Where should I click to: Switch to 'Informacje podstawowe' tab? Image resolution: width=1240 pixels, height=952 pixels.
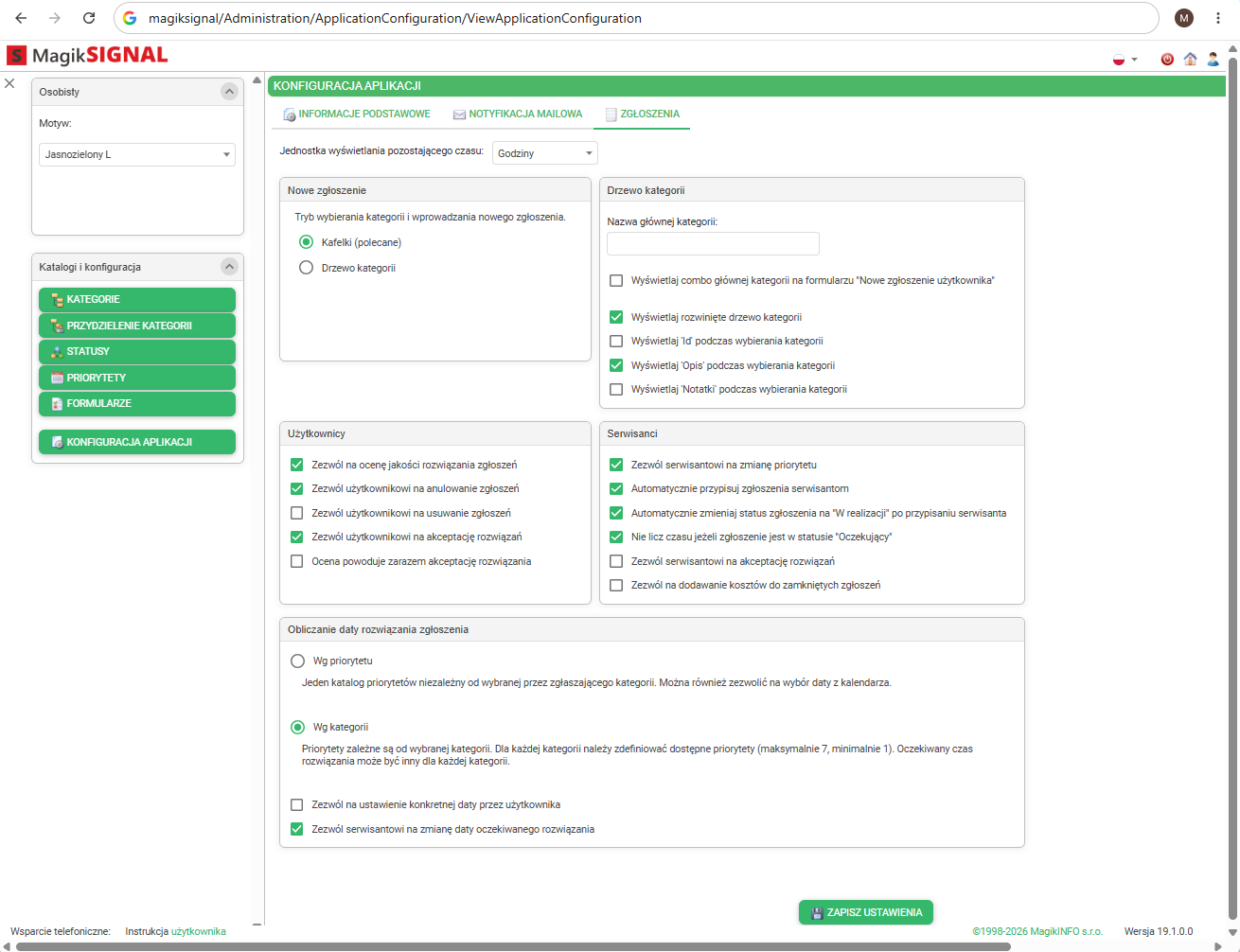click(x=357, y=114)
